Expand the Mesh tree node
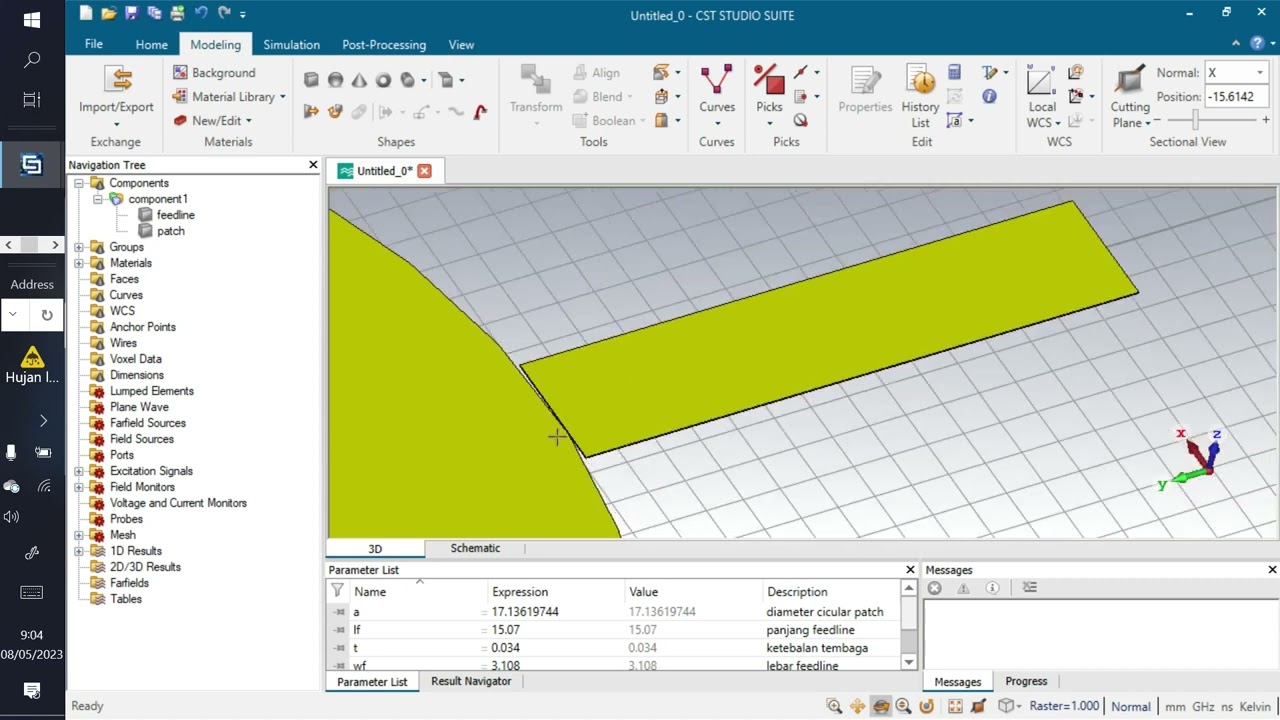 pos(79,535)
